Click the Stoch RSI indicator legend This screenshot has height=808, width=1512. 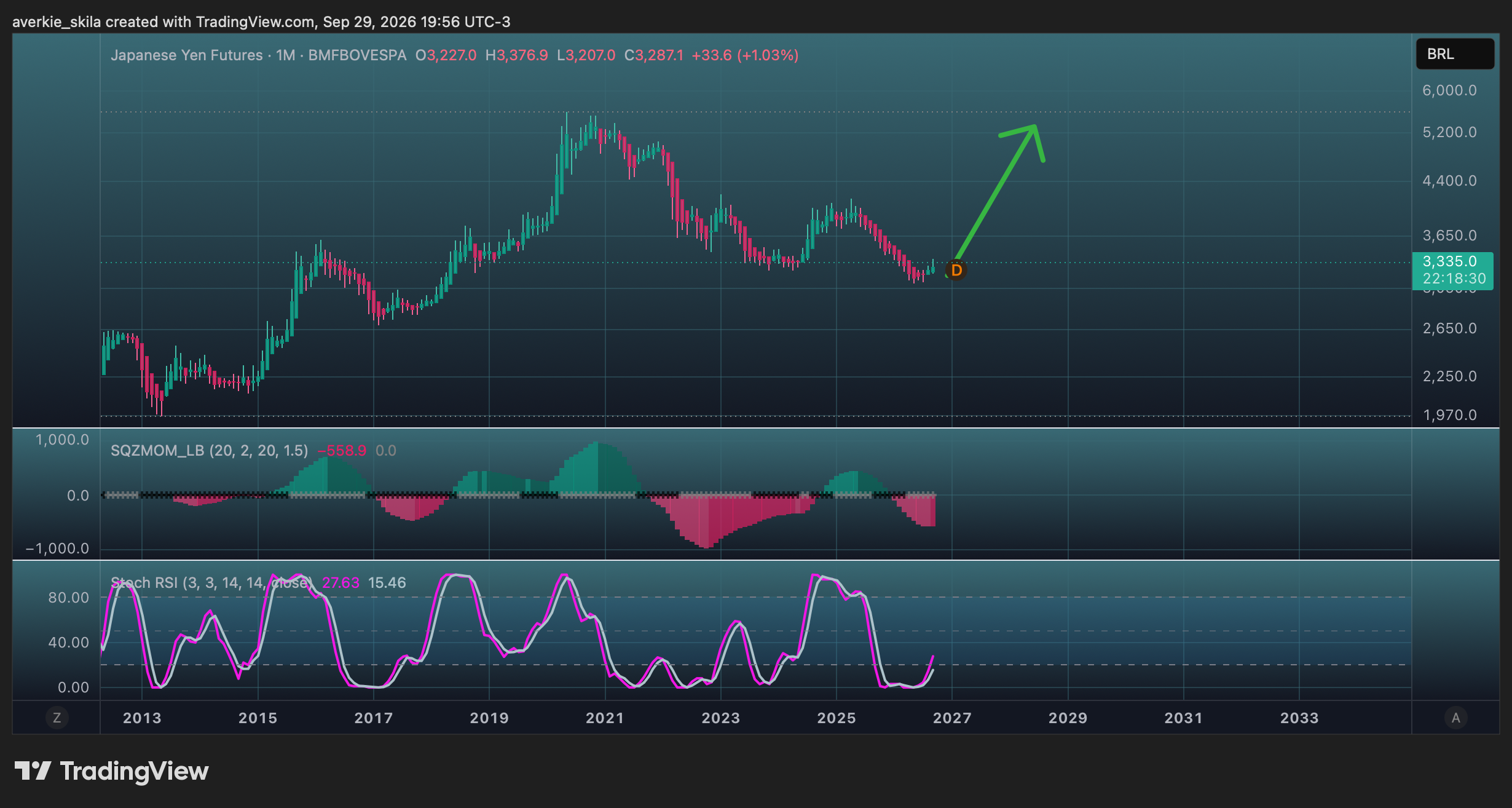click(x=211, y=583)
